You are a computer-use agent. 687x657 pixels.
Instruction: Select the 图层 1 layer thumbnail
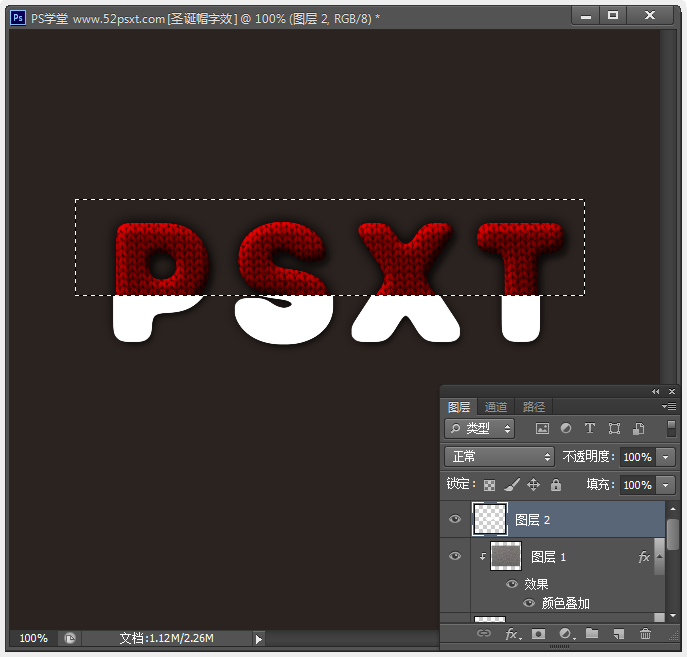(x=506, y=556)
